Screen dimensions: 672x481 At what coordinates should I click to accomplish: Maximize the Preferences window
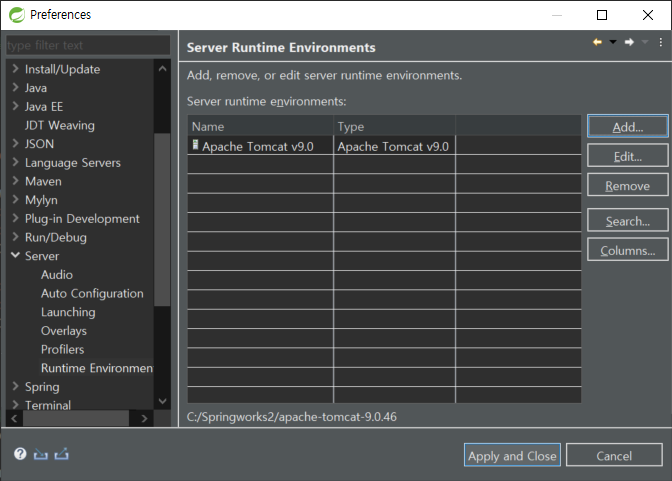pos(602,15)
